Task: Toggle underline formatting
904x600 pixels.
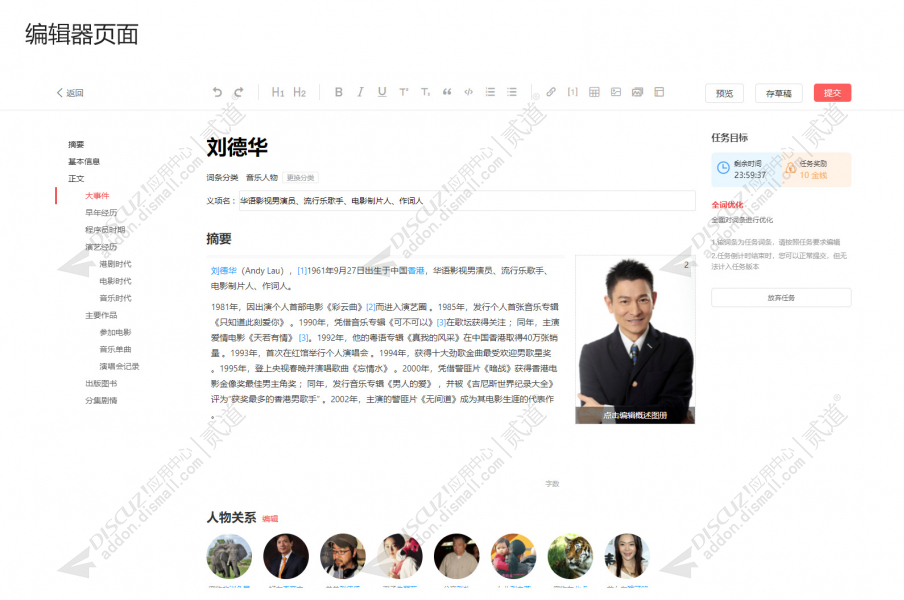Action: [x=381, y=92]
